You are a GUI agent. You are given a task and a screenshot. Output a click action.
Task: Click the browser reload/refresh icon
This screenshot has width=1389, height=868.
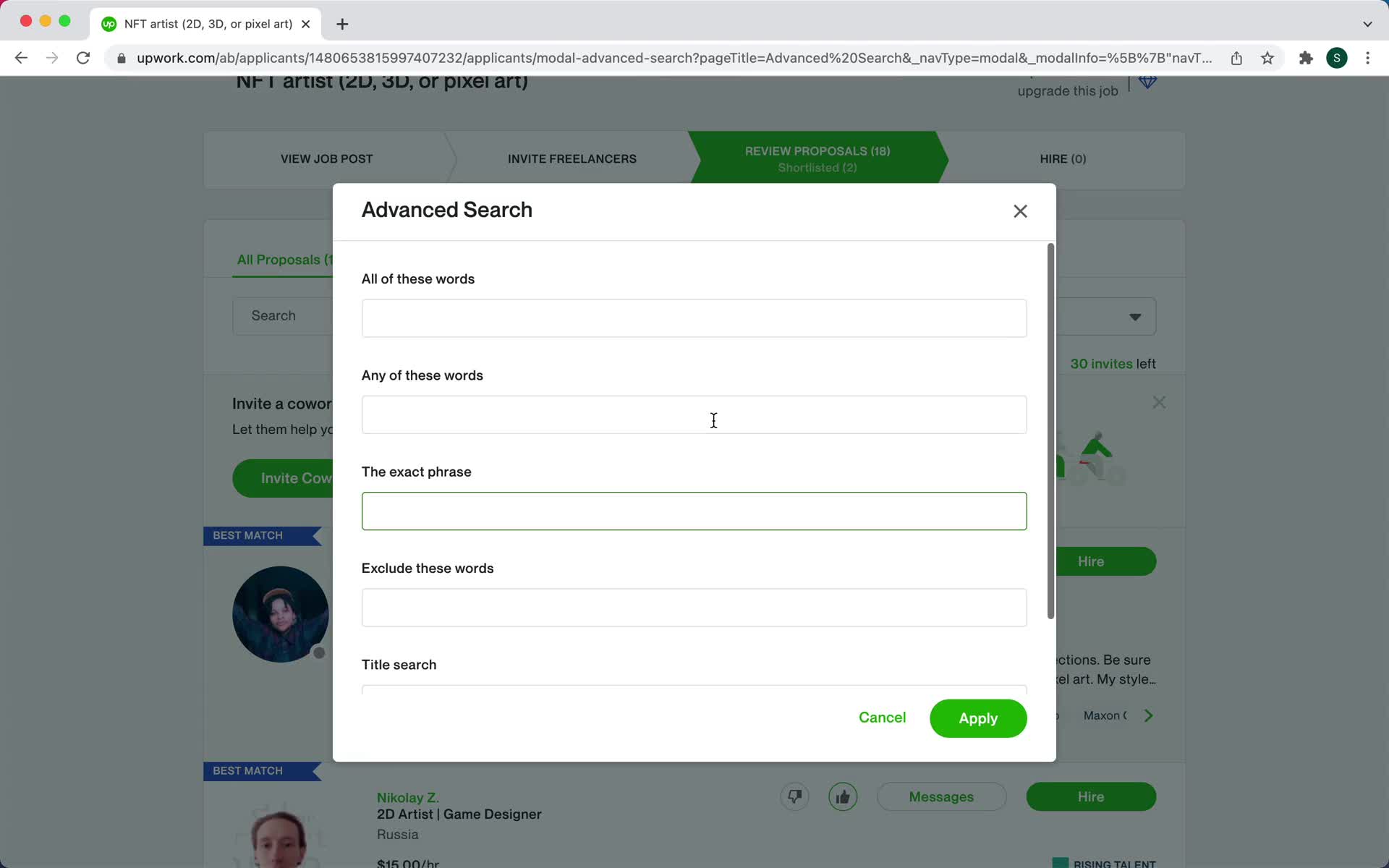(84, 58)
